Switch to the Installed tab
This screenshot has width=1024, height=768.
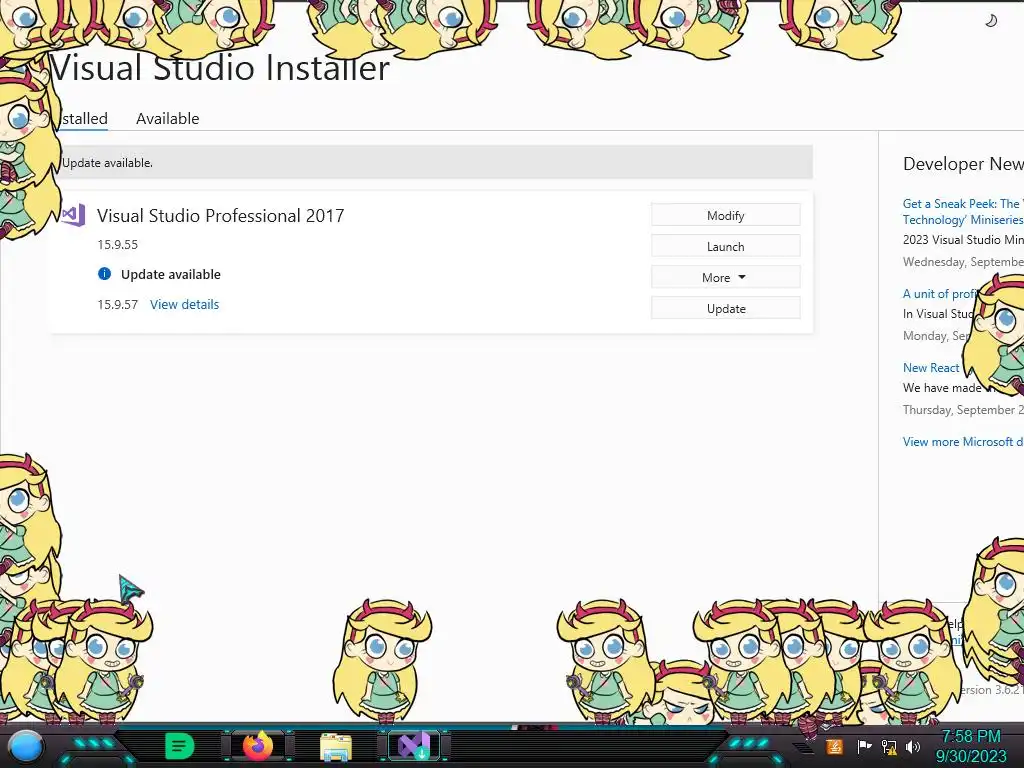pyautogui.click(x=84, y=119)
